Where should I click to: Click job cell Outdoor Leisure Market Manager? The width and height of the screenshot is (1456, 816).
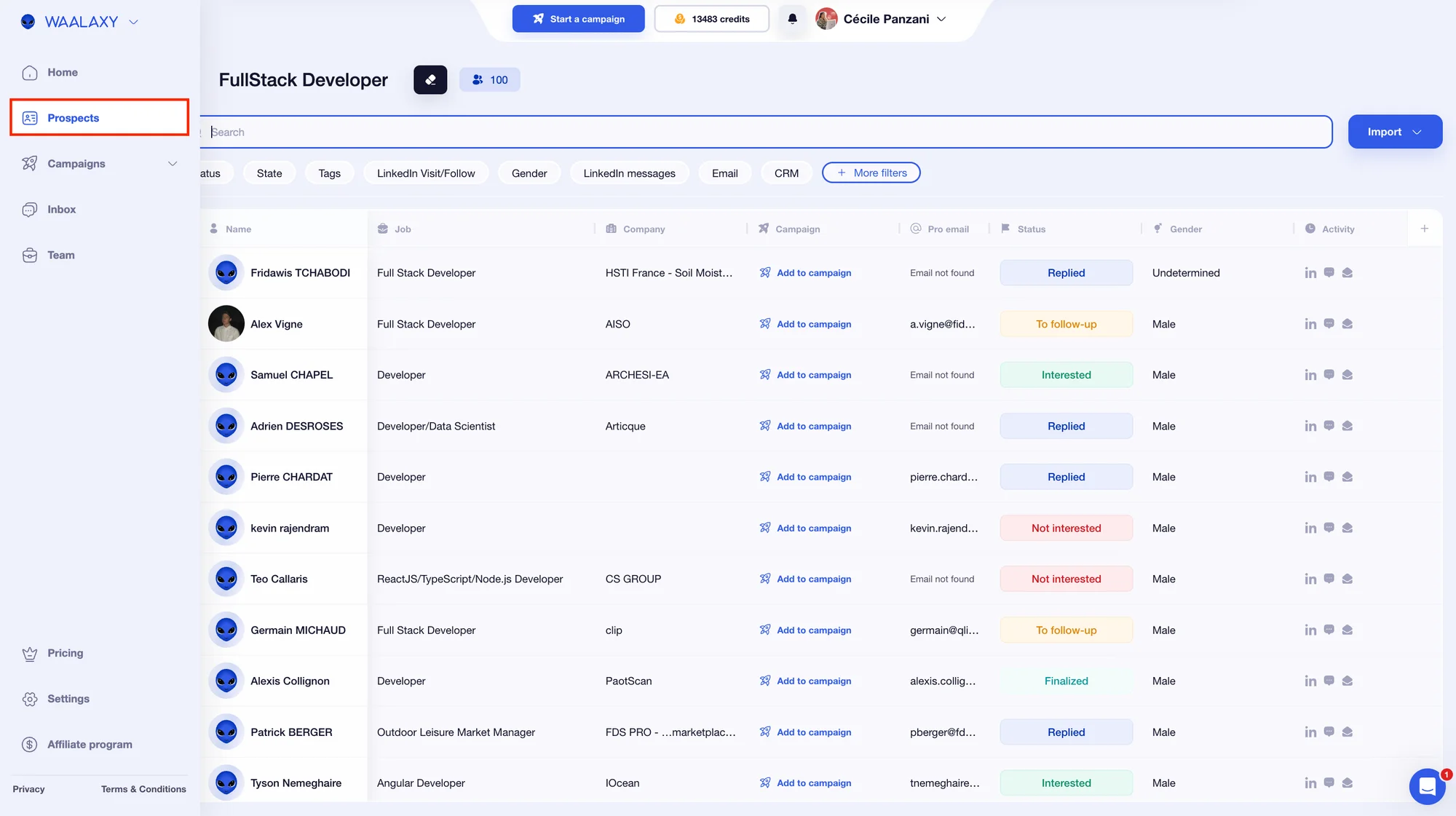[x=456, y=732]
